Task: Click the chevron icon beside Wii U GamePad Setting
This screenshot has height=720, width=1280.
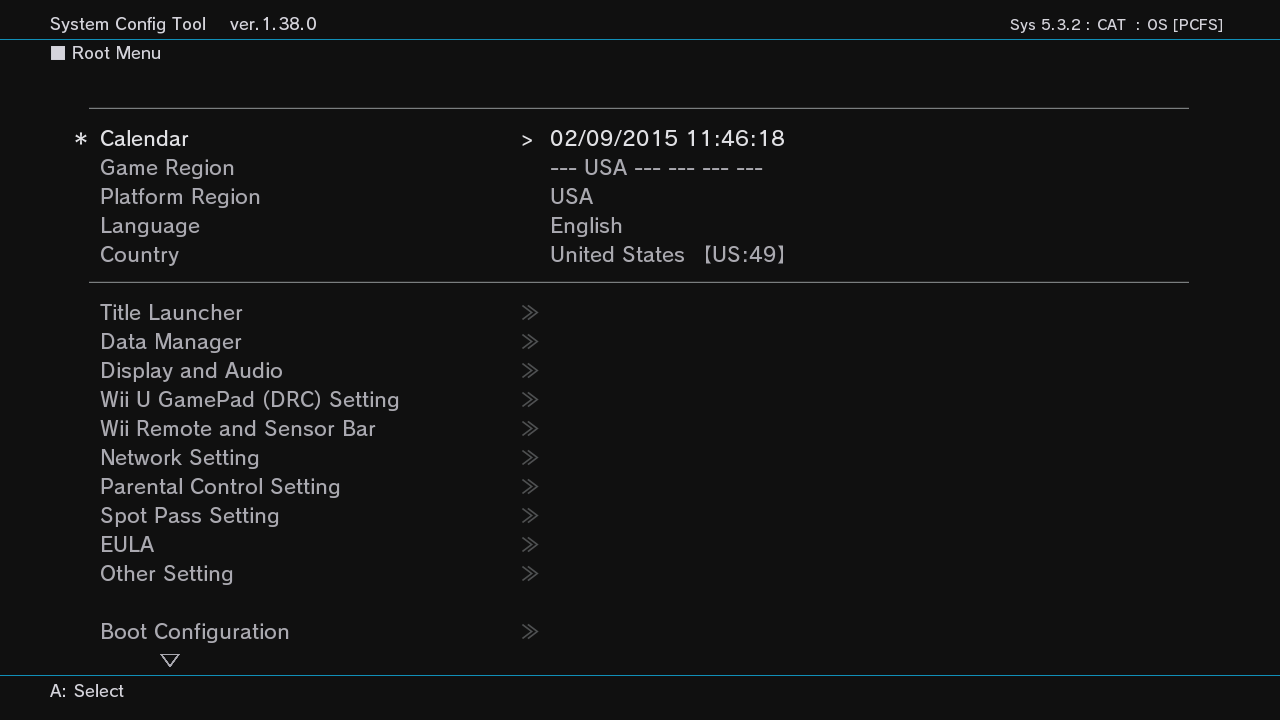Action: pos(530,400)
